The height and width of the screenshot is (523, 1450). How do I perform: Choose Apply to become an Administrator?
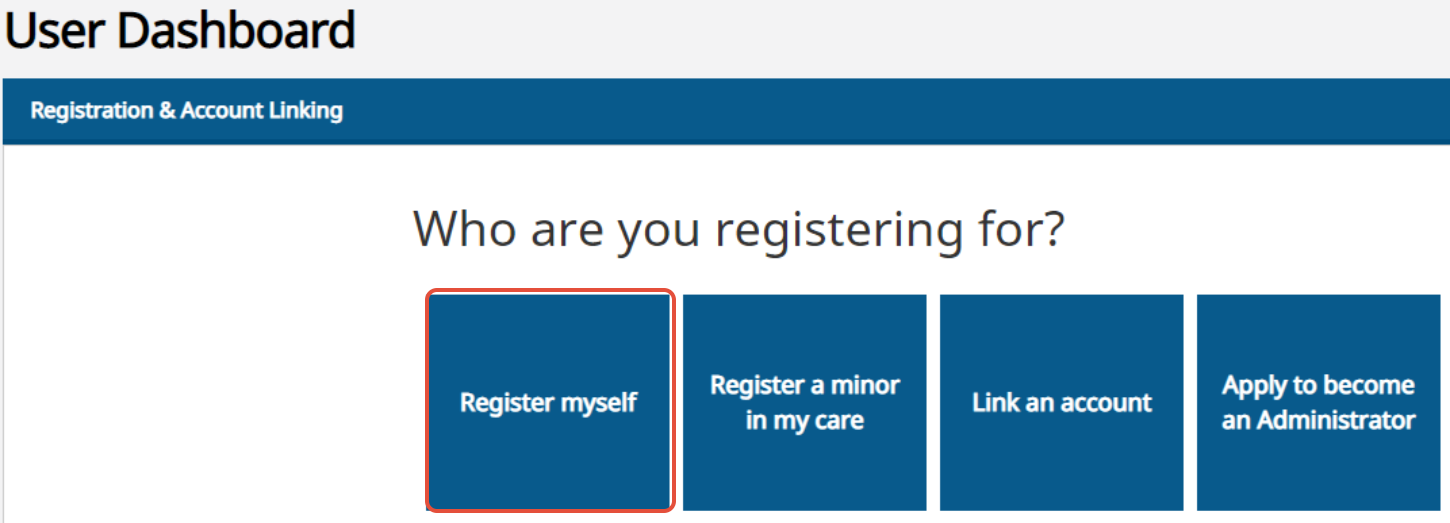pos(1318,402)
